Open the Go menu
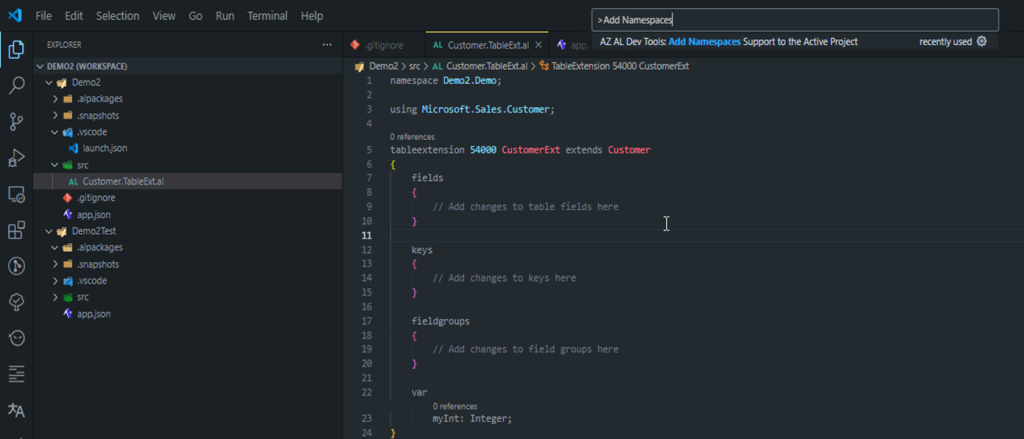The image size is (1024, 439). 195,16
